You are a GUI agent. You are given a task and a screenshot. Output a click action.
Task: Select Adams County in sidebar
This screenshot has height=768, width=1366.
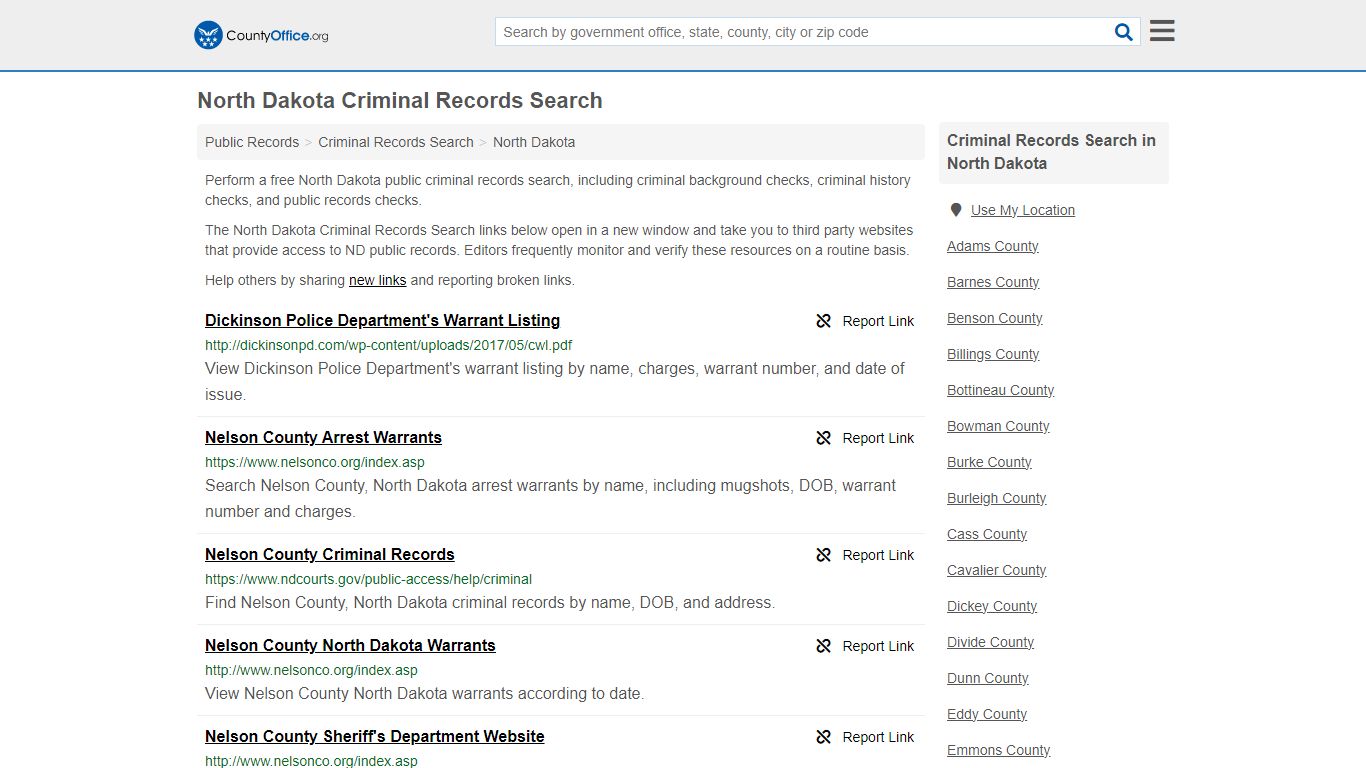(993, 246)
